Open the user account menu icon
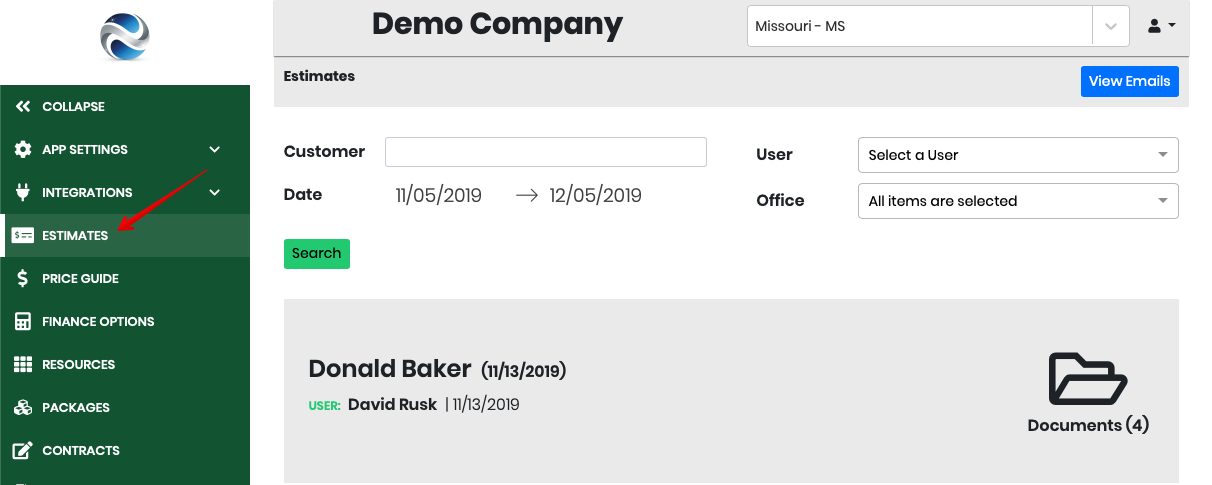This screenshot has height=485, width=1212. [x=1160, y=26]
